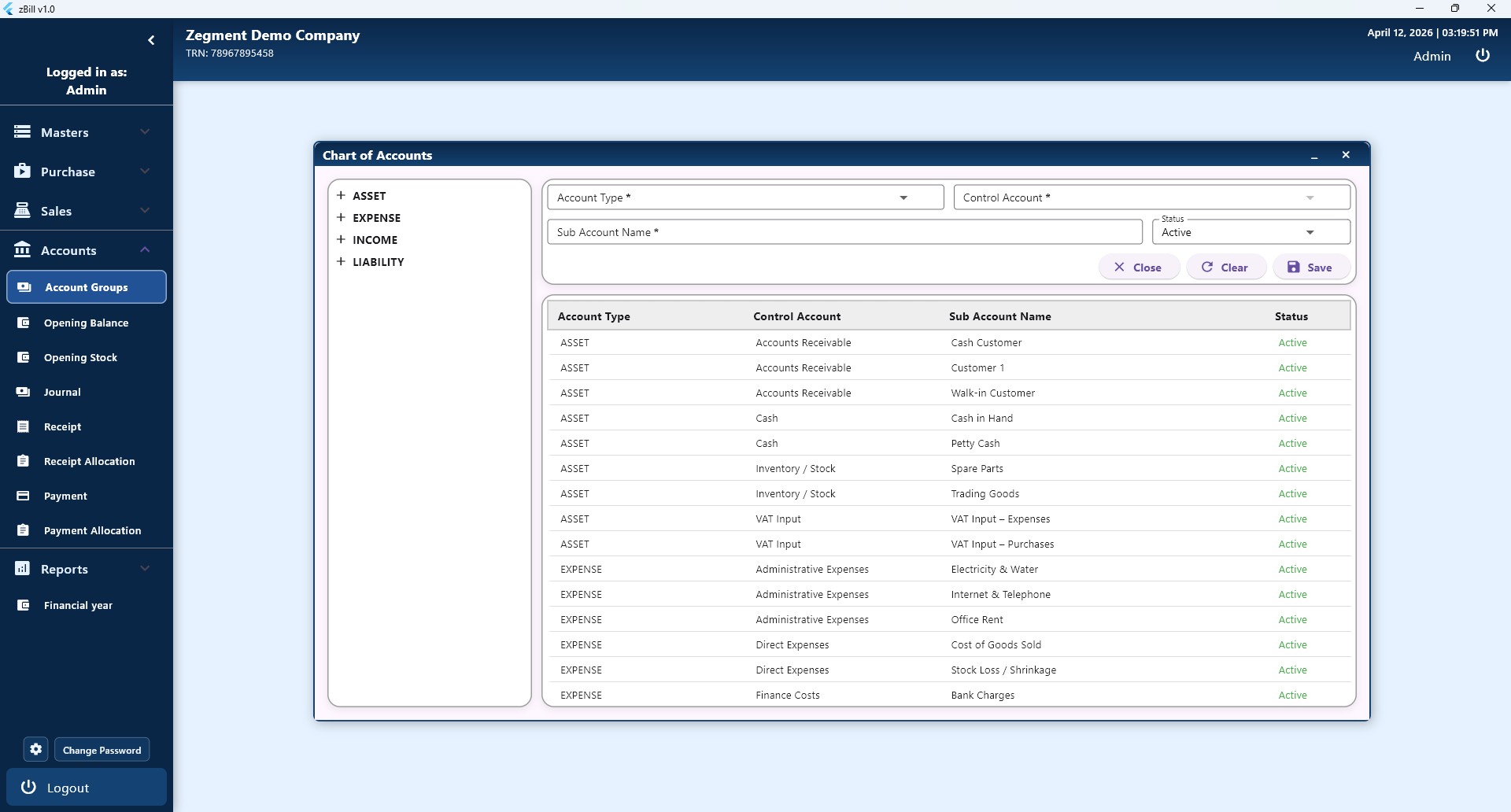Click the Receipt Allocation sidebar icon
Screen dimensions: 1511x812
click(24, 461)
